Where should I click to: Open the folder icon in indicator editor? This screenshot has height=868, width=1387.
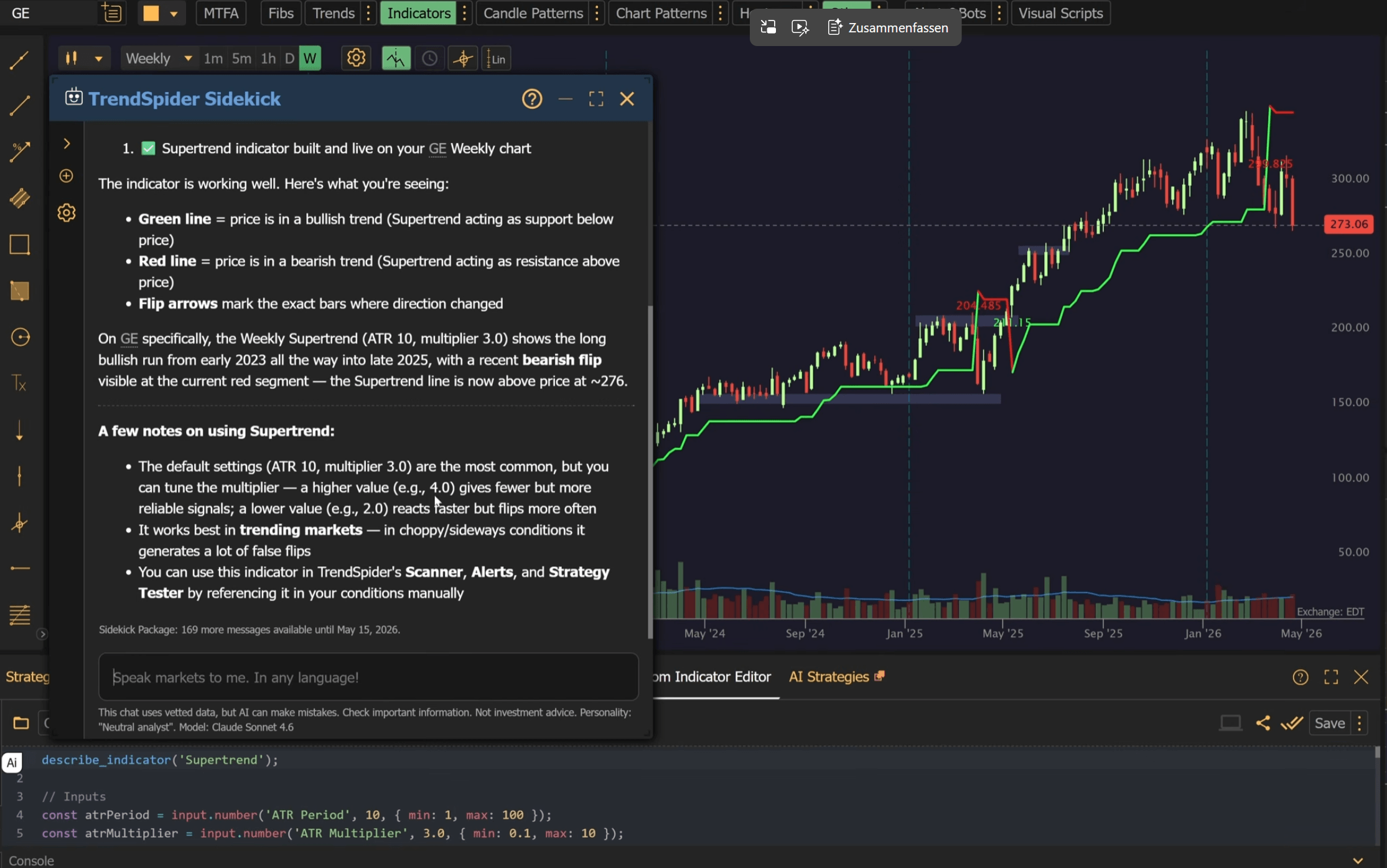[x=21, y=723]
